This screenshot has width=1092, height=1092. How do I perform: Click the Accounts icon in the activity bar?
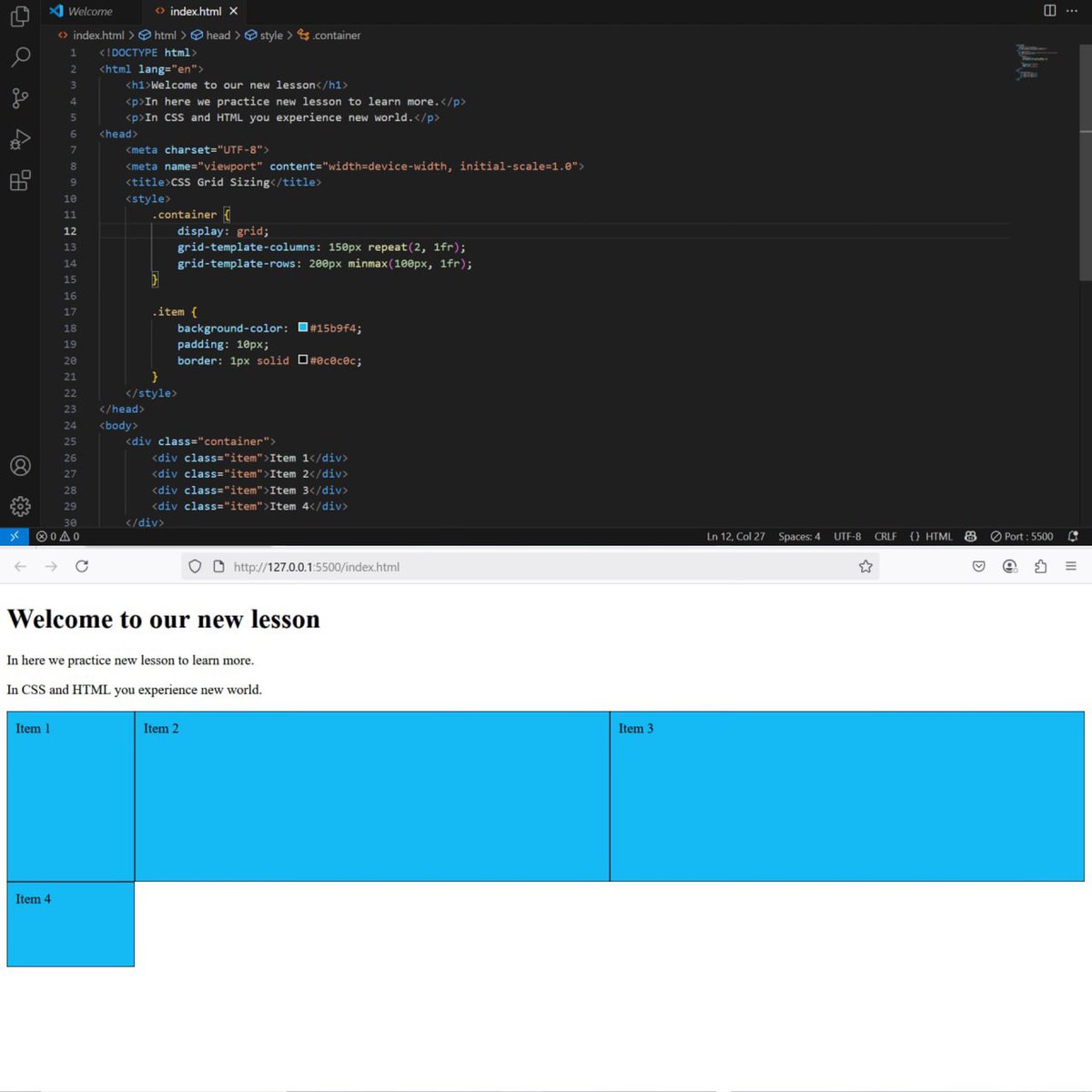point(20,465)
